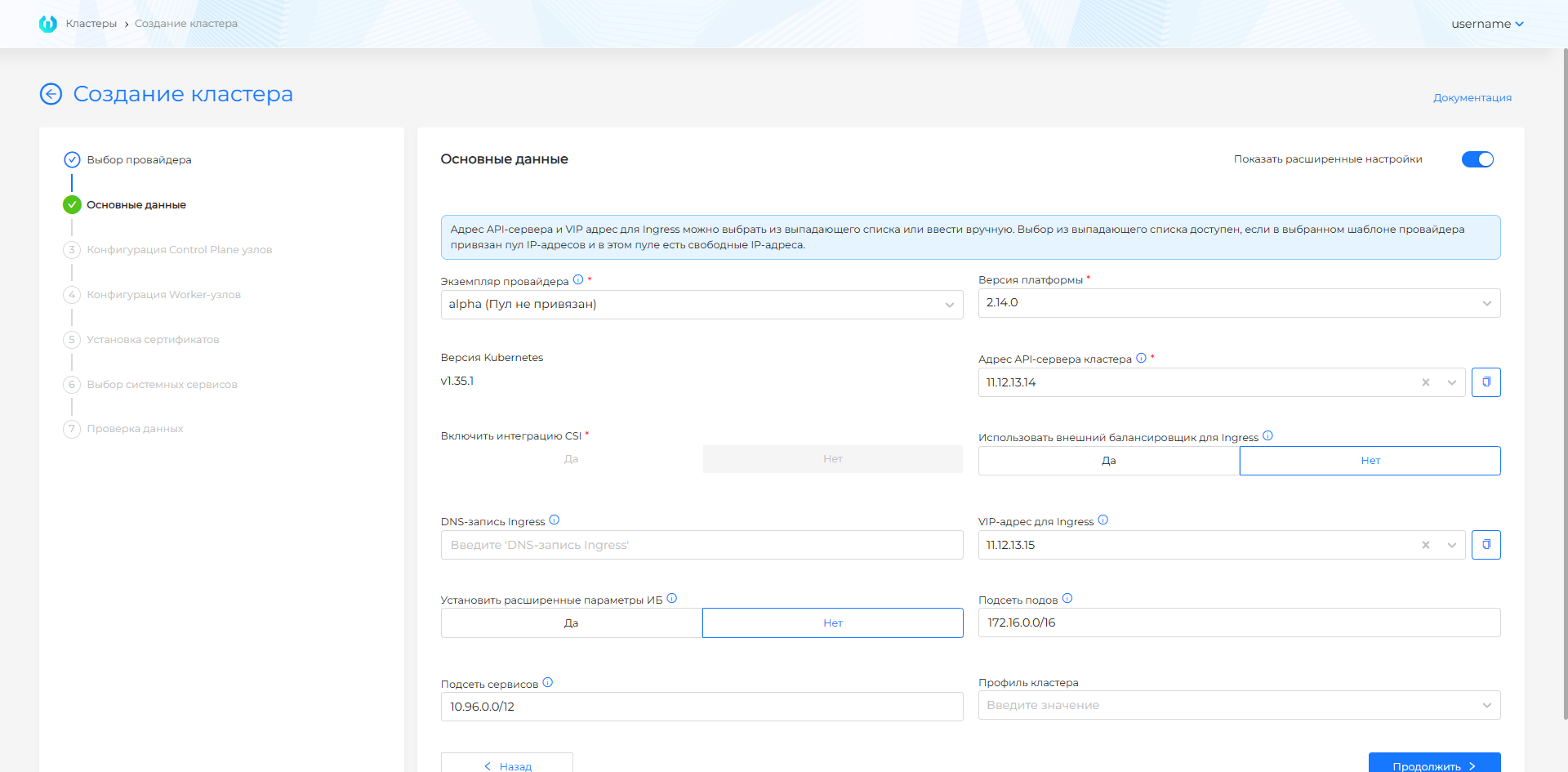The image size is (1568, 772).
Task: Click the DNS-запись Ingress input field
Action: [x=702, y=545]
